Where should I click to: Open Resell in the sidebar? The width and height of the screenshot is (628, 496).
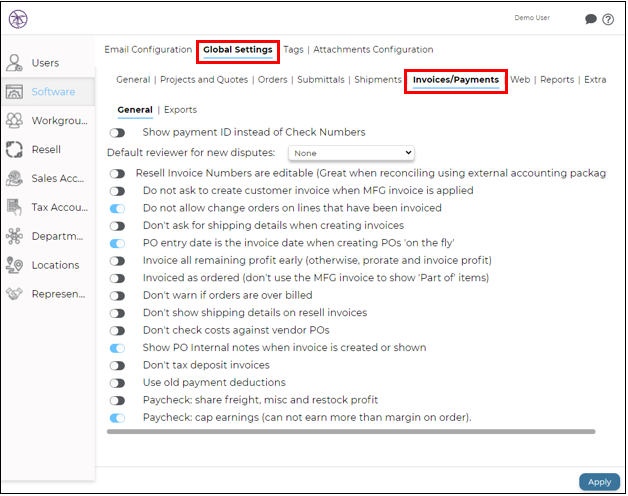click(46, 149)
